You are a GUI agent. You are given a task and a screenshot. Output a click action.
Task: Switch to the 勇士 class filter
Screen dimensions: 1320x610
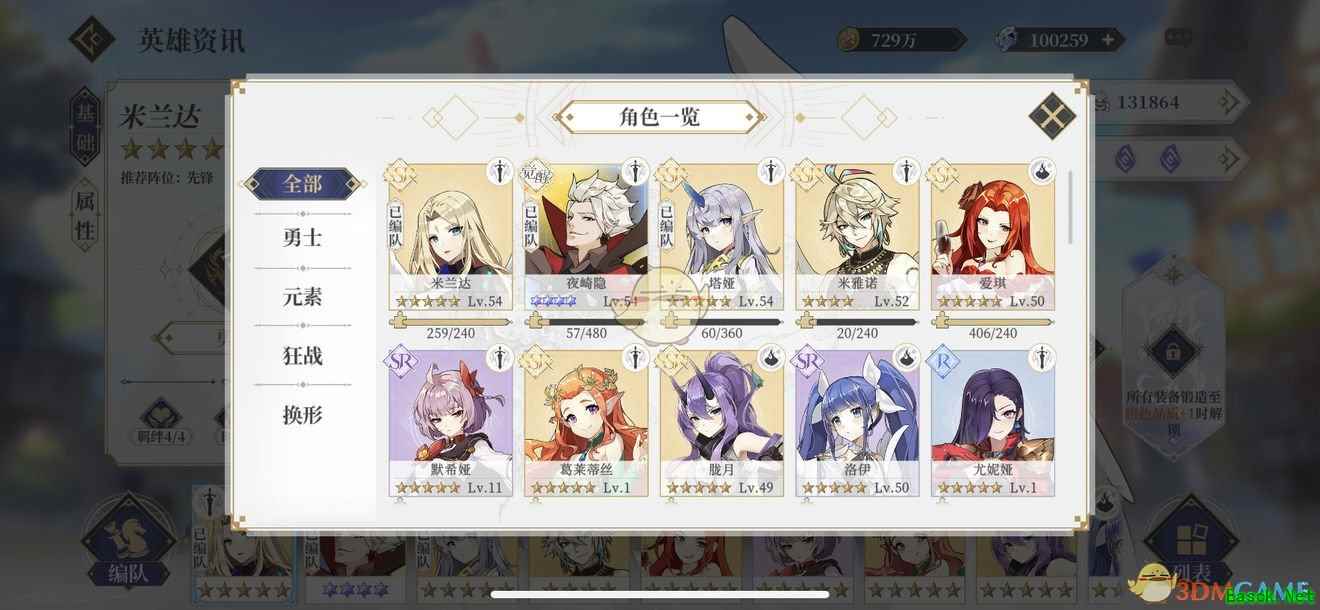[303, 238]
